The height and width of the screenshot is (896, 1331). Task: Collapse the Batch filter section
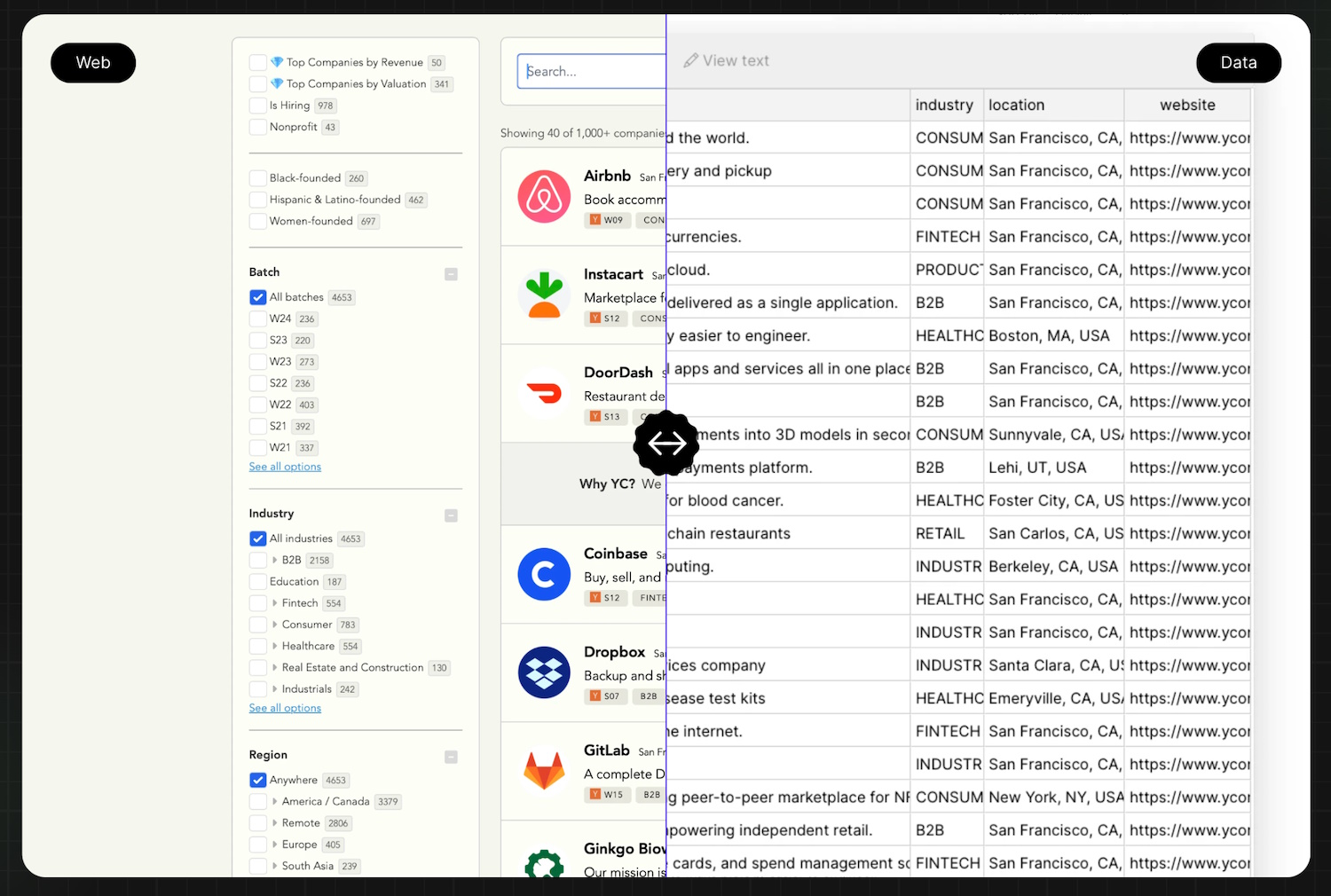(451, 274)
